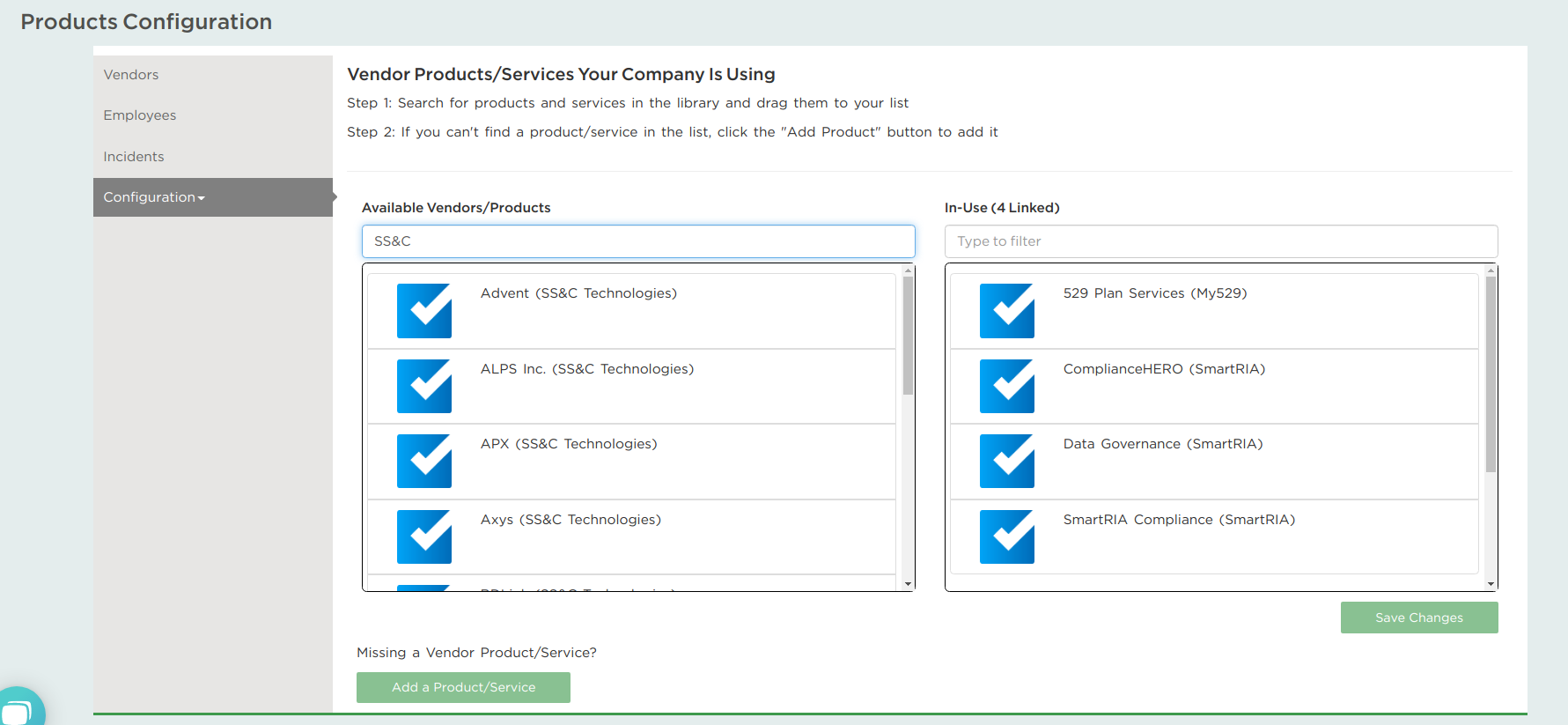
Task: Click the Add a Product/Service button
Action: pyautogui.click(x=463, y=687)
